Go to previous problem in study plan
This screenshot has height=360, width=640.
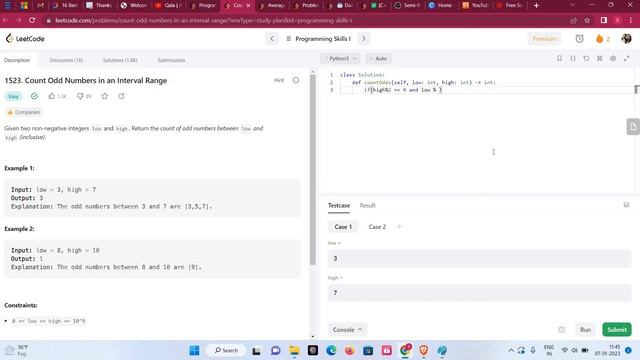(x=272, y=39)
